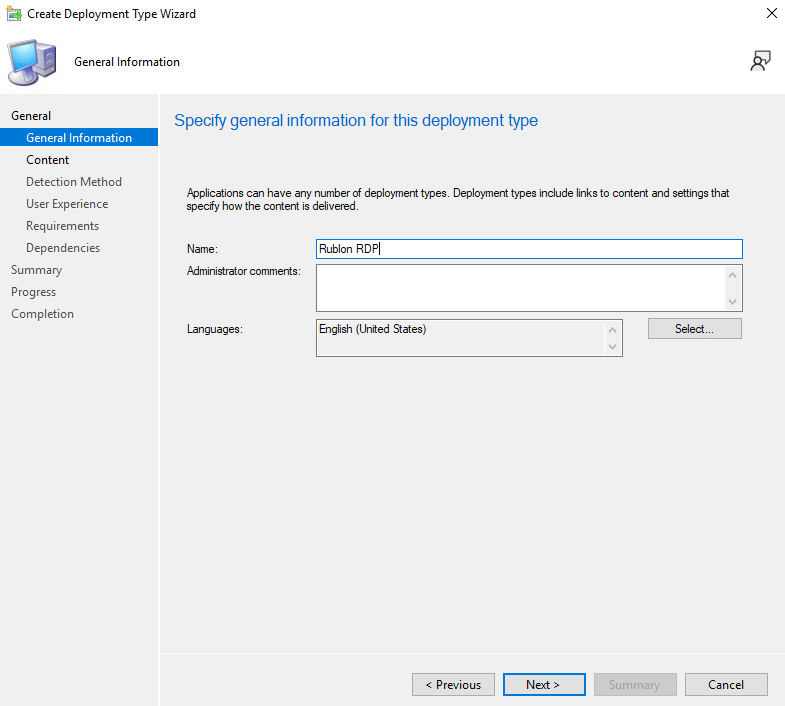The height and width of the screenshot is (706, 785).
Task: Click the computer icon in the header
Action: 33,62
